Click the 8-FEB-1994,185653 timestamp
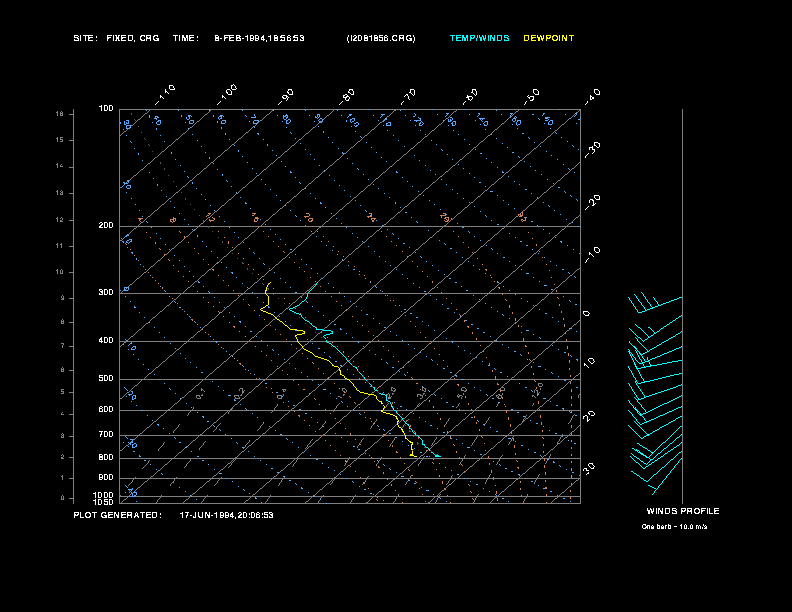The width and height of the screenshot is (792, 612). pos(259,38)
